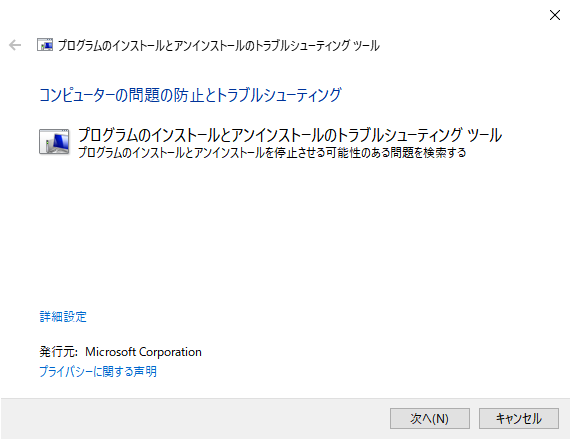Click the word ツール ending the large troubleshooter name
Screen dimensions: 571x440
[485, 135]
